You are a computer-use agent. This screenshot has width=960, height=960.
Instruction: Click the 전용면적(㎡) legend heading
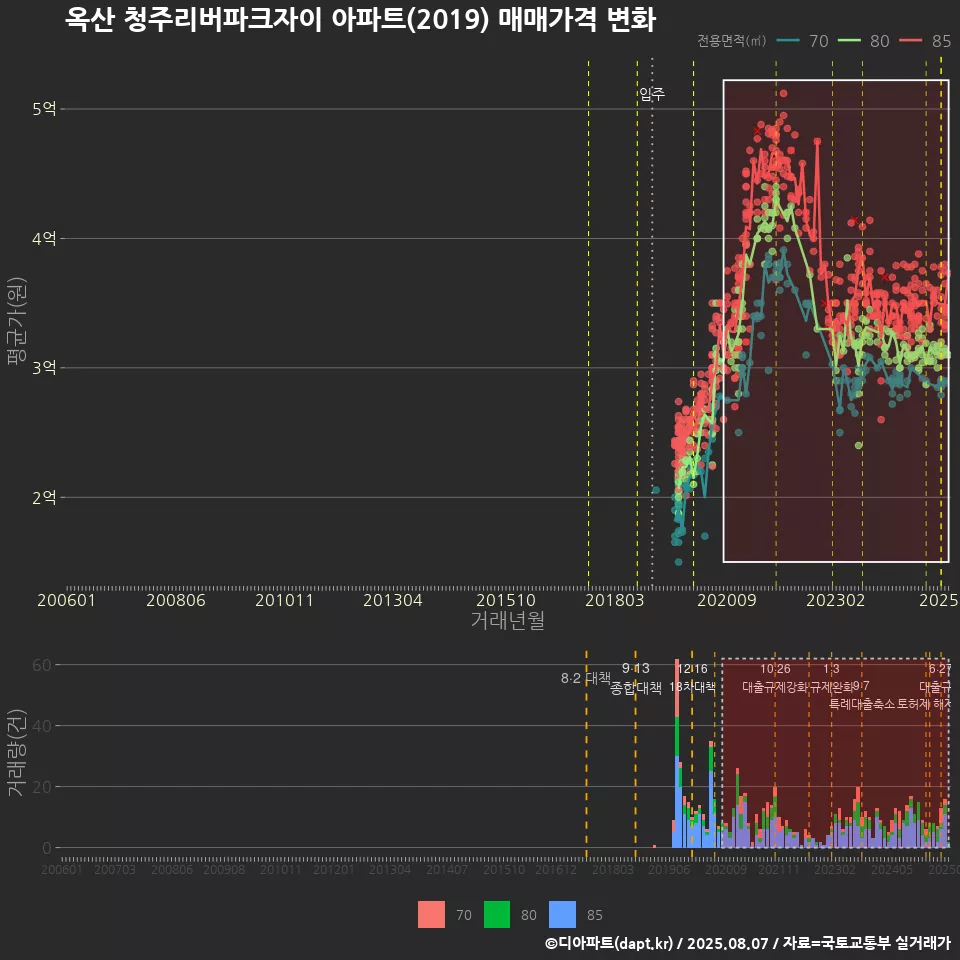[x=732, y=40]
